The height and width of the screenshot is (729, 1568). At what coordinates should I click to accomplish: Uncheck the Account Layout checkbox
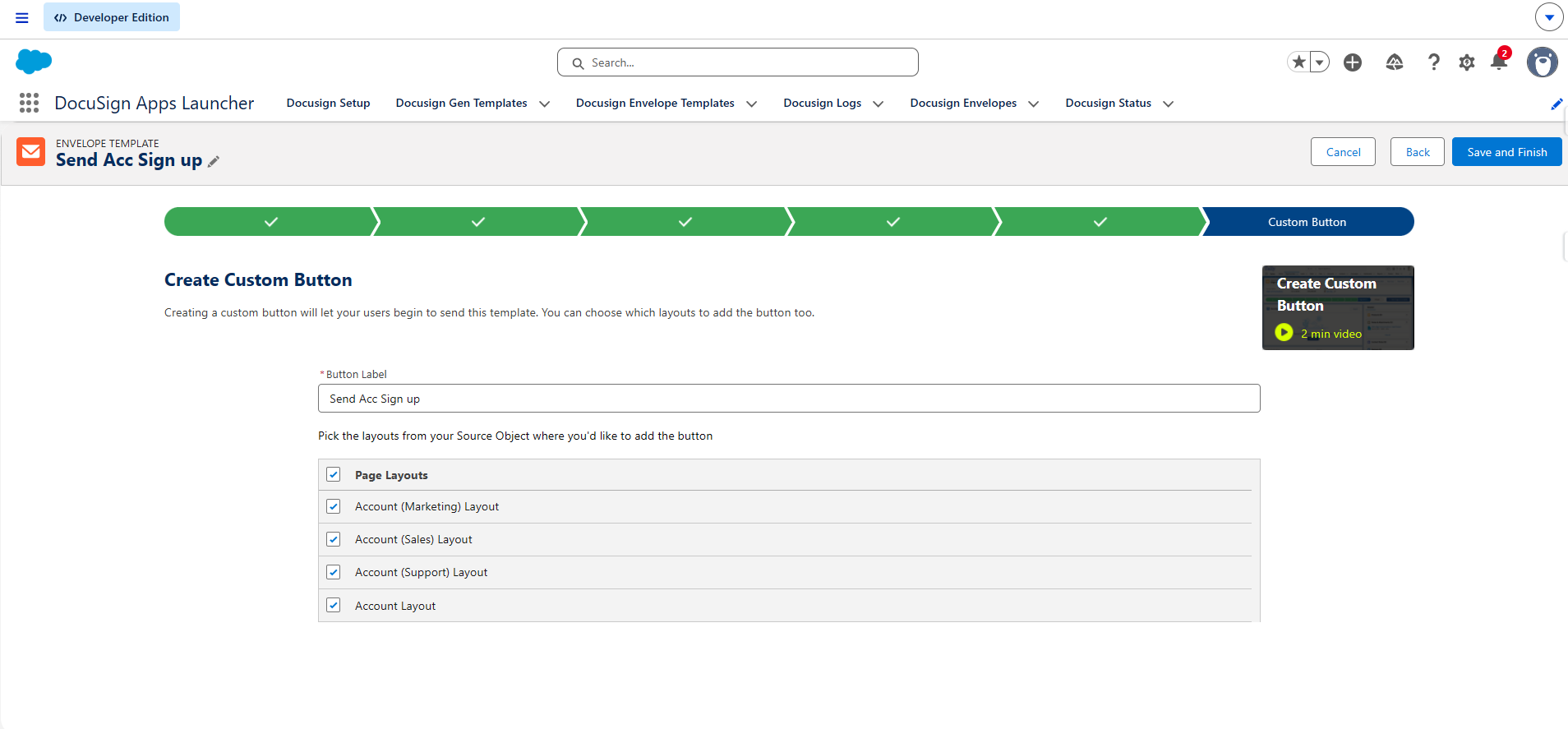(333, 605)
